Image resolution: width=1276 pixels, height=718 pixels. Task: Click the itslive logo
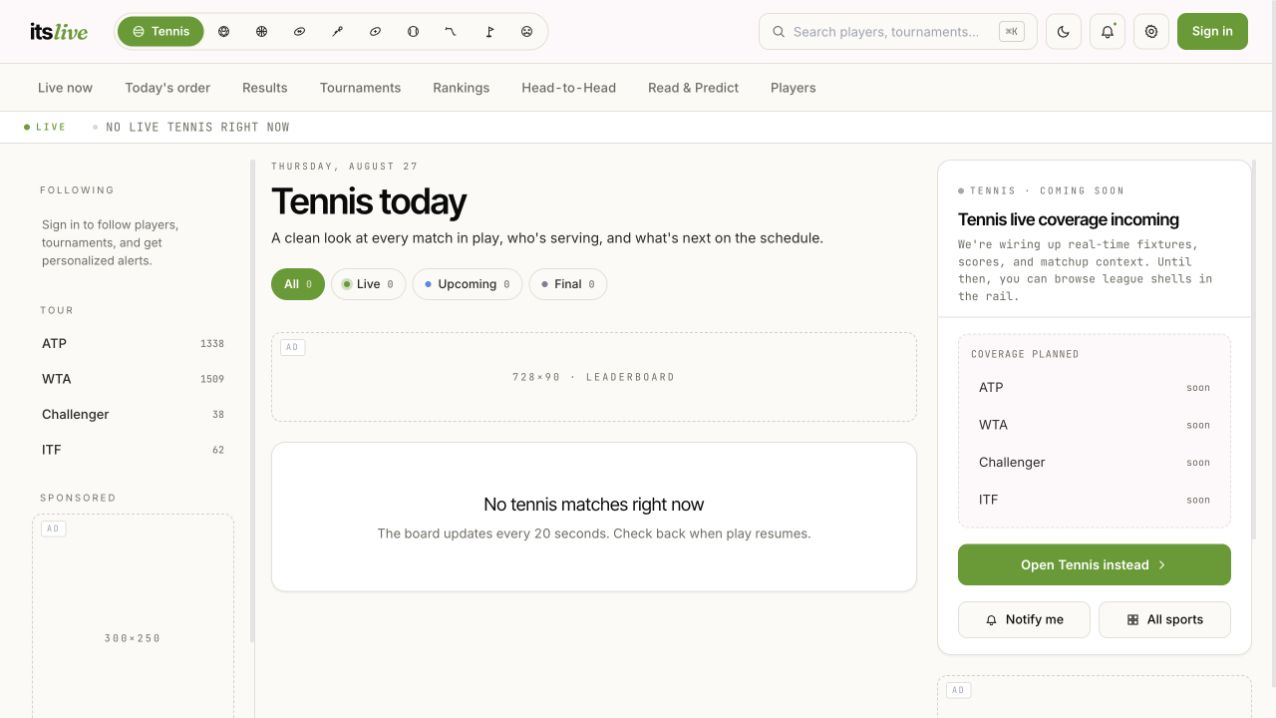(59, 31)
